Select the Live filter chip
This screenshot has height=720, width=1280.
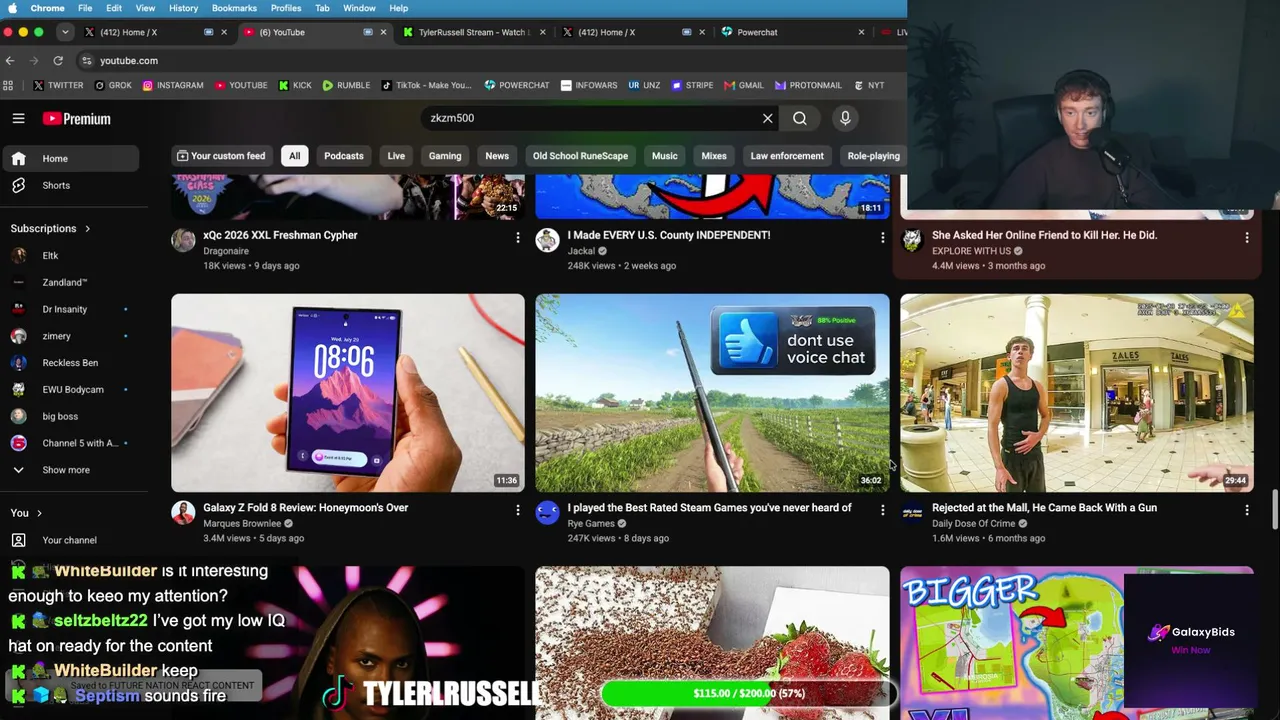[396, 156]
